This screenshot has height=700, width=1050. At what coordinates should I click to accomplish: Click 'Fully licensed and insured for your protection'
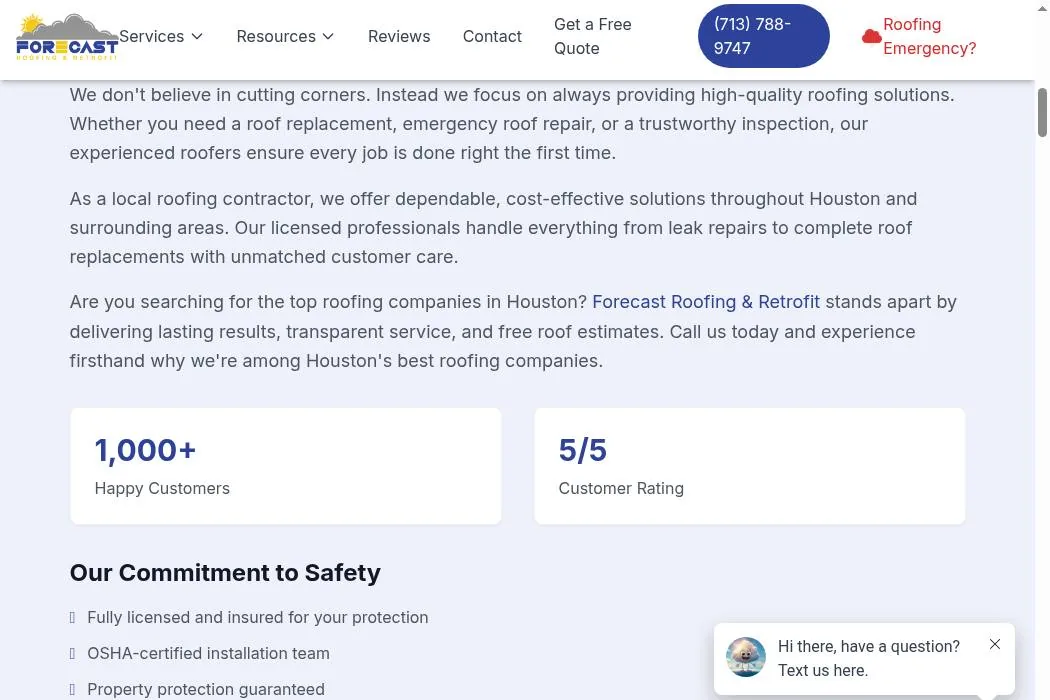pyautogui.click(x=258, y=617)
